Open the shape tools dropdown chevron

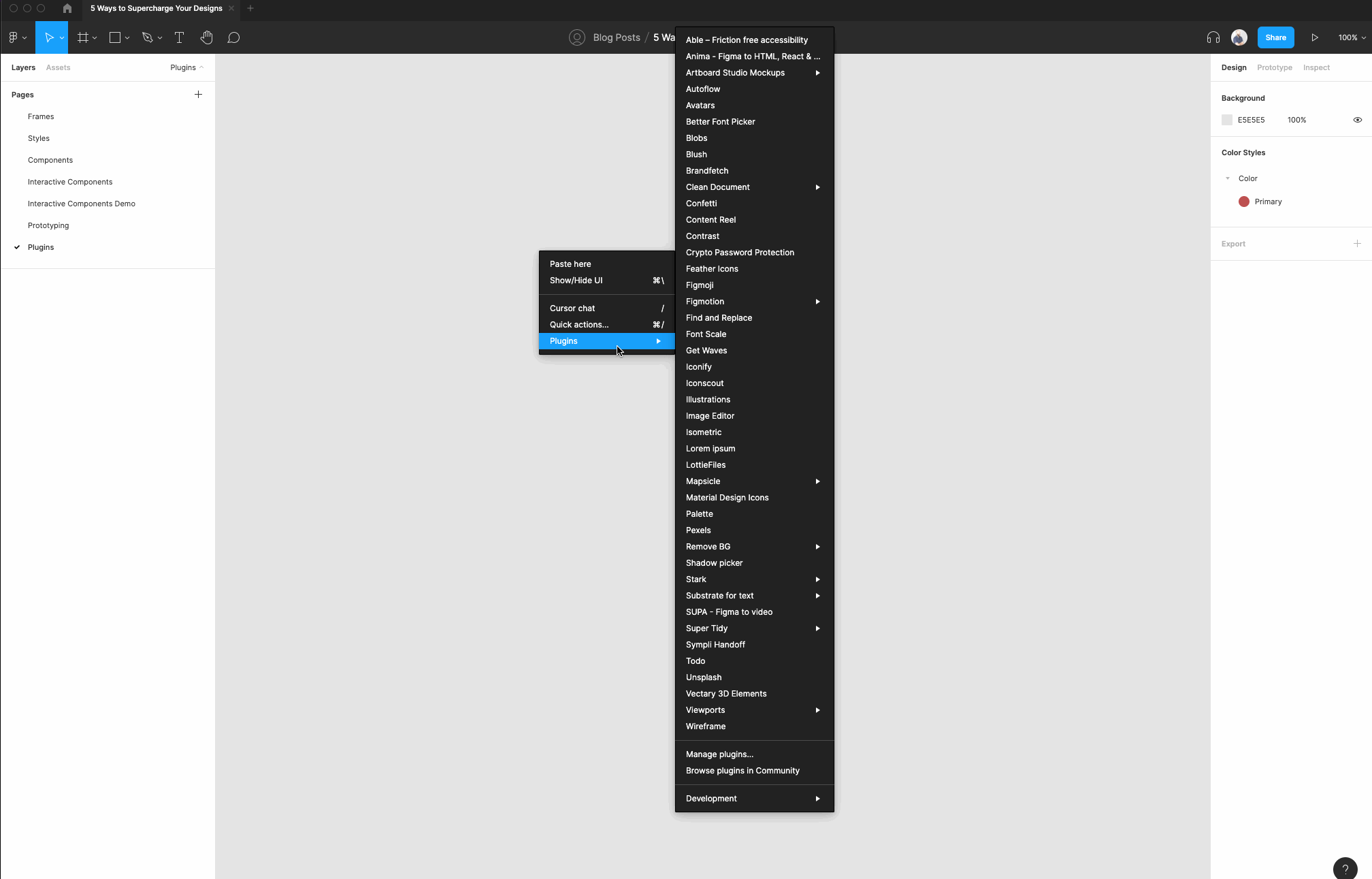tap(127, 38)
